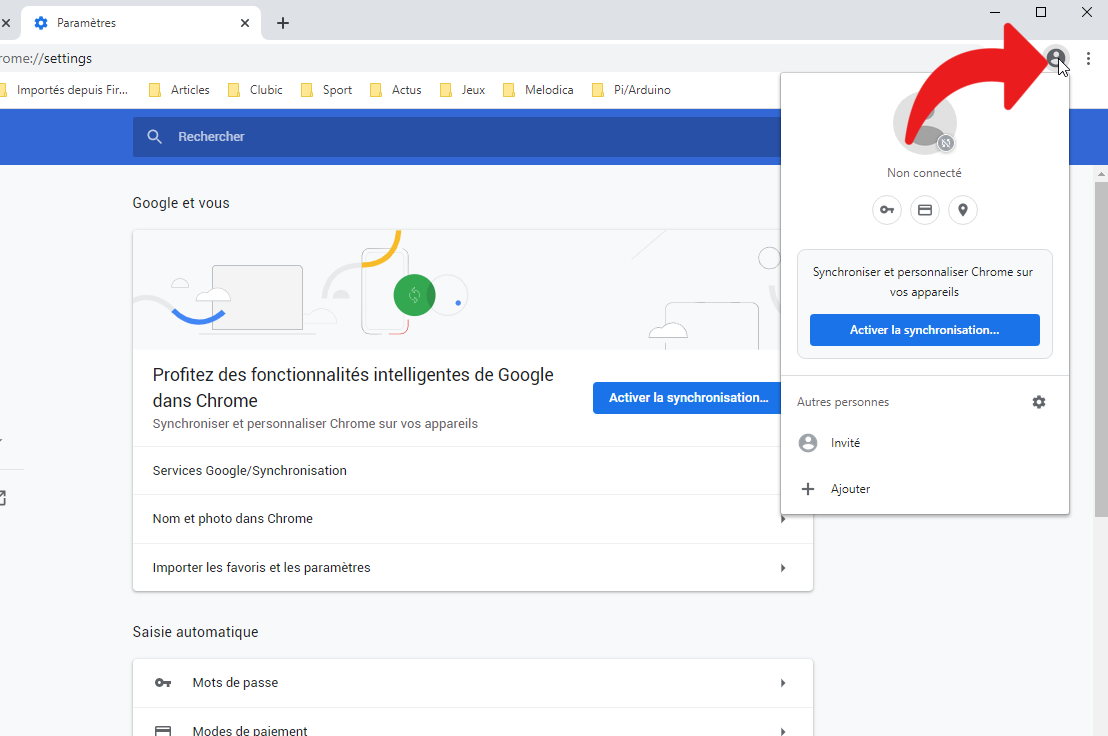Open the Jeux bookmark folder
This screenshot has height=736, width=1108.
coord(463,90)
